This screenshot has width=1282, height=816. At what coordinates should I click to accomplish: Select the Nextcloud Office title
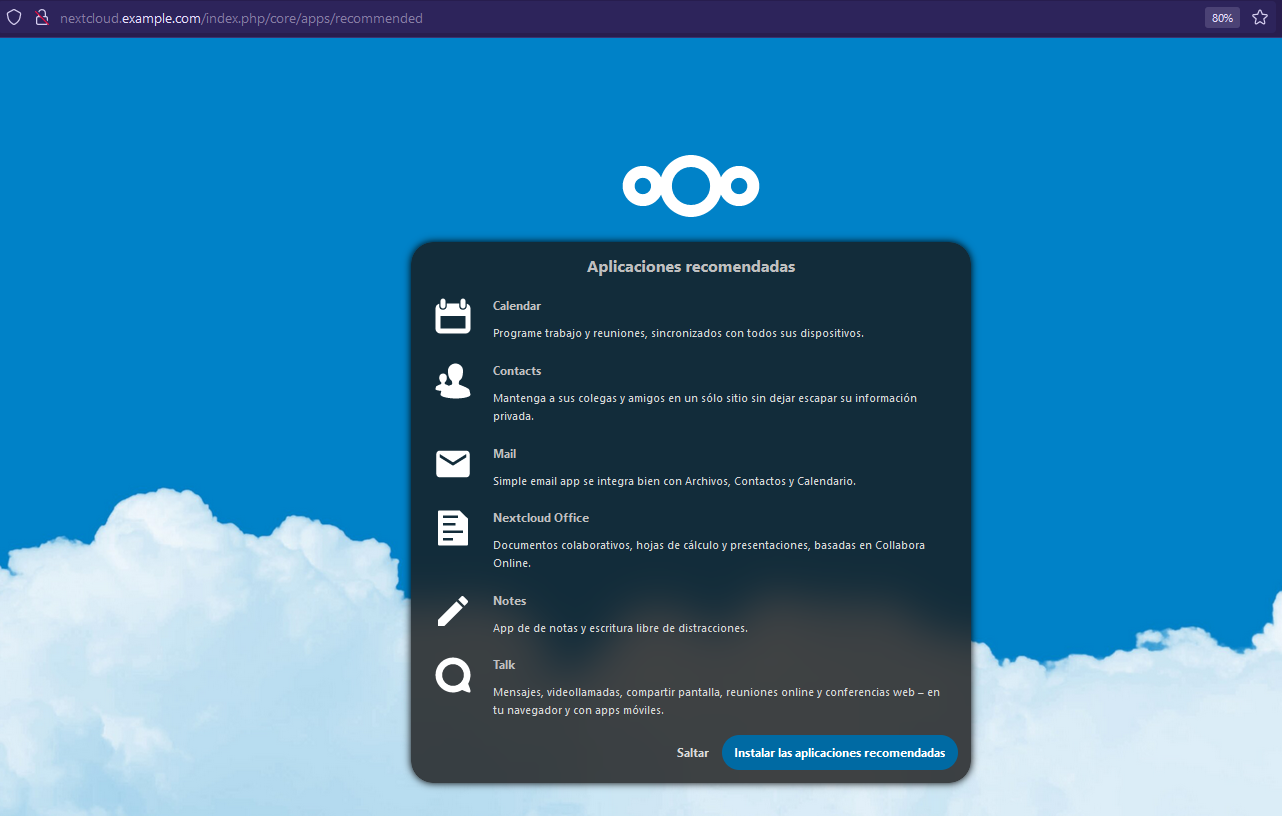tap(541, 518)
